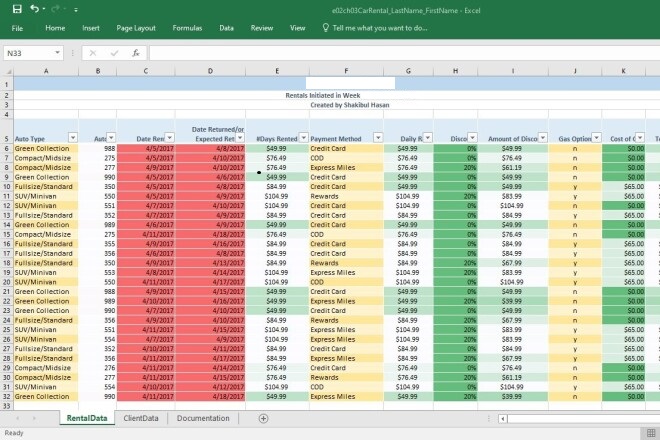
Task: Switch to the Documentation sheet tab
Action: coord(202,418)
